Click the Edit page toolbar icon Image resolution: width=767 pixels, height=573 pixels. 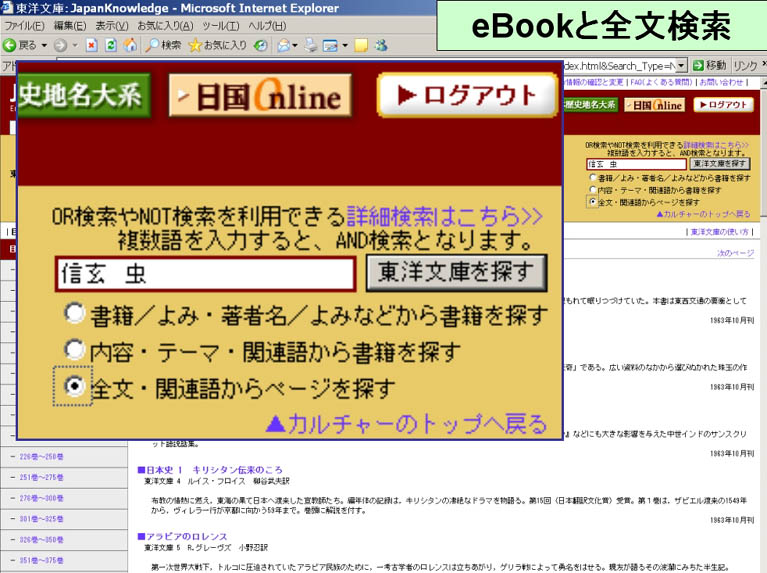[x=330, y=46]
